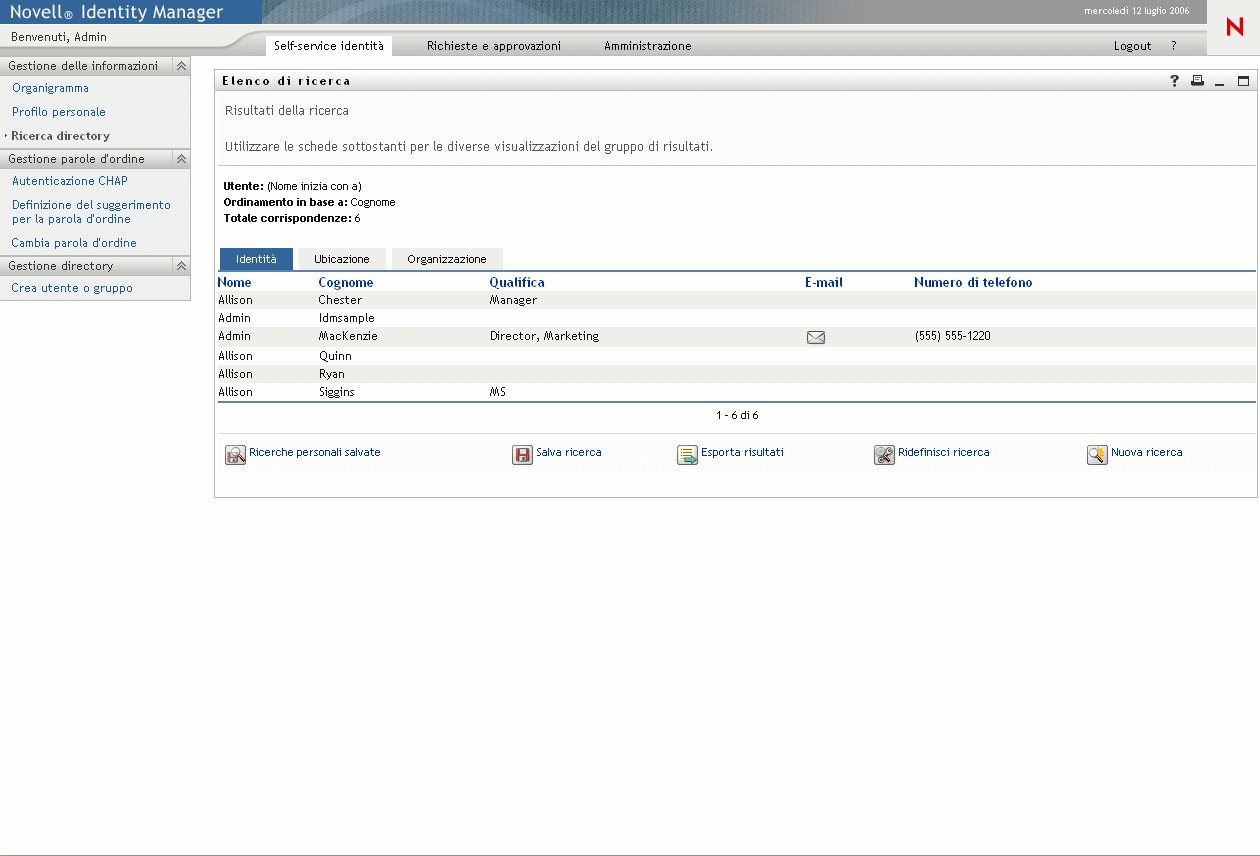1260x856 pixels.
Task: Sort results by Nome column header
Action: click(x=235, y=283)
